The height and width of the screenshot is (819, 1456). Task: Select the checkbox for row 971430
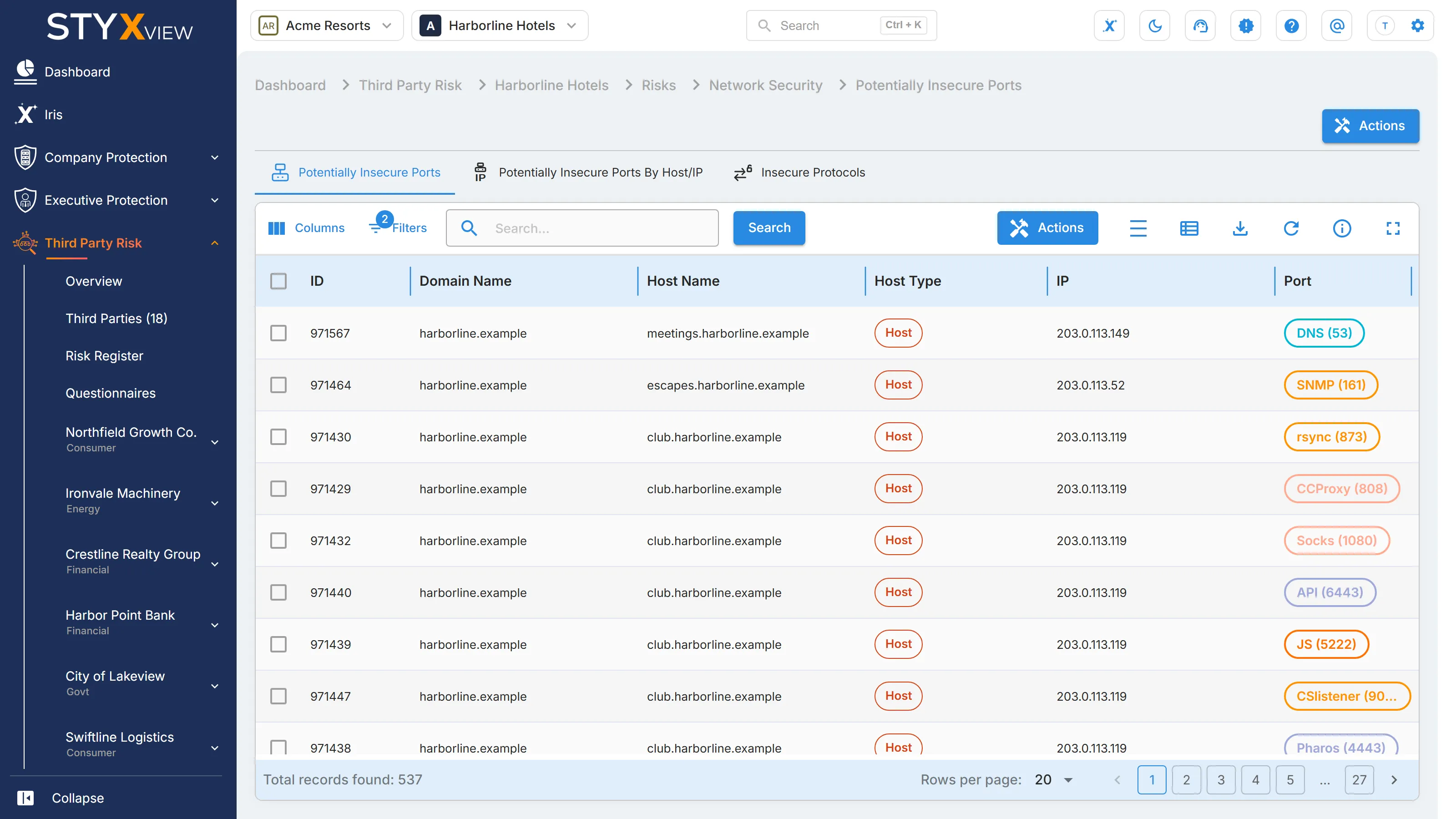point(278,437)
